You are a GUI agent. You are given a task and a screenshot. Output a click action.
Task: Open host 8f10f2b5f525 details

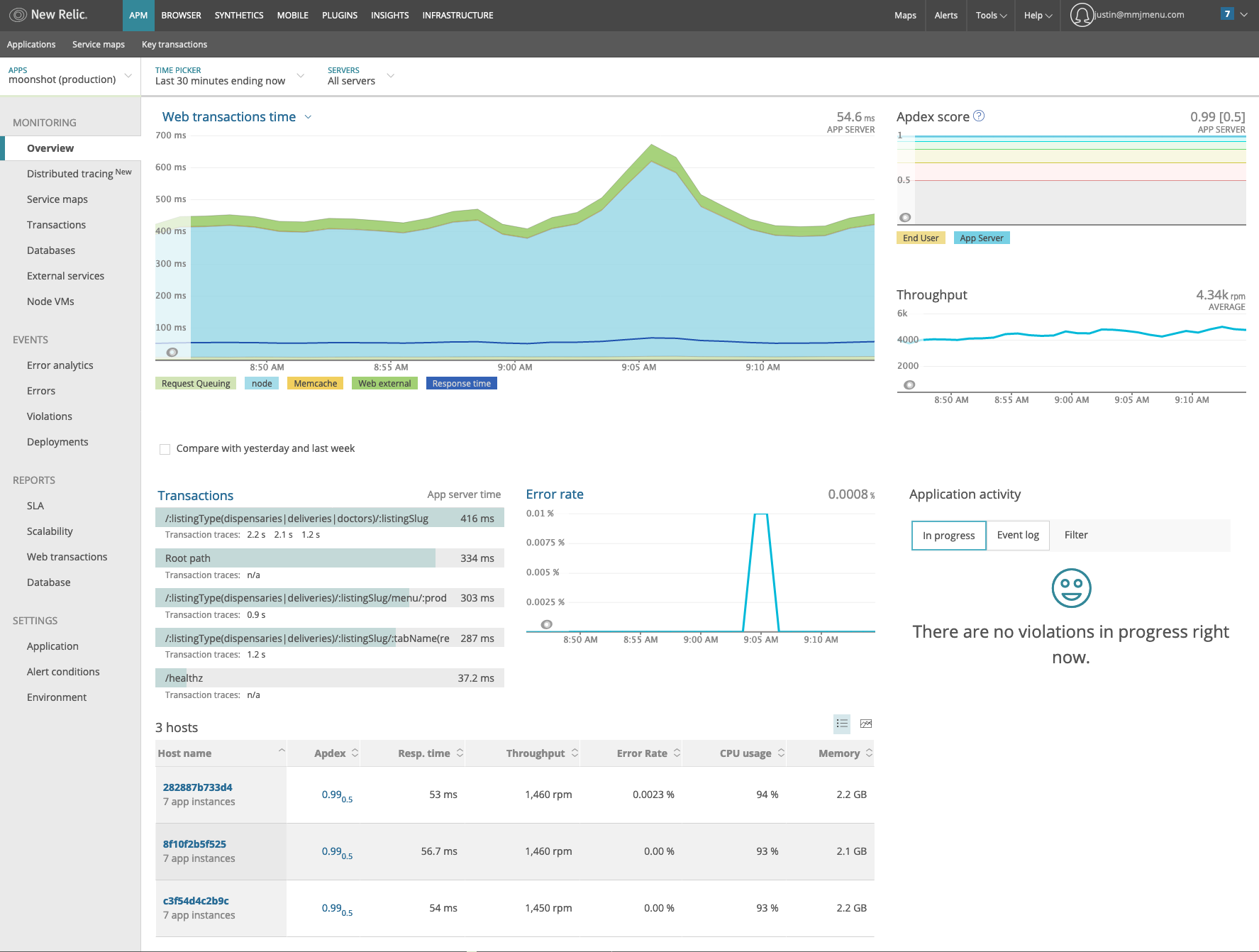click(x=194, y=844)
